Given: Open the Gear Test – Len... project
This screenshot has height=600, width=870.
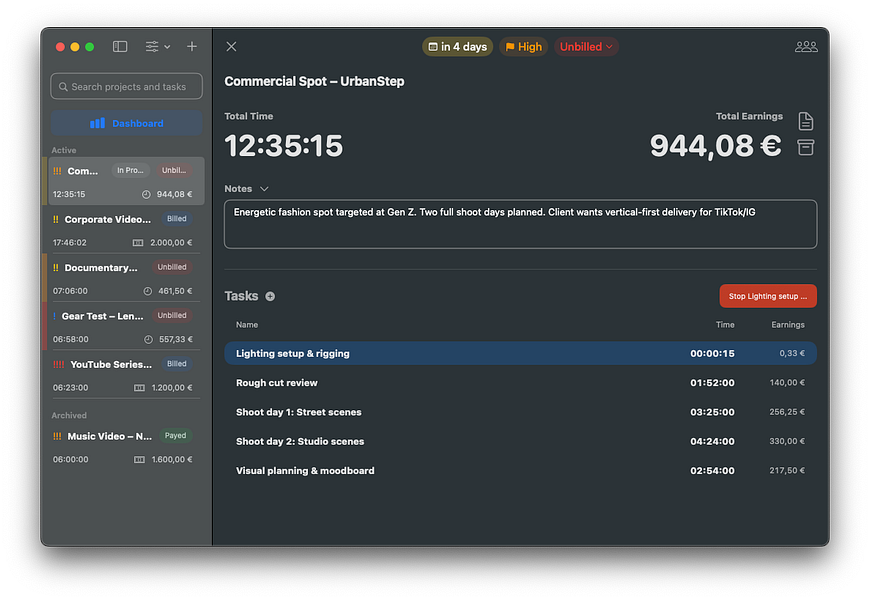Looking at the screenshot, I should (127, 327).
